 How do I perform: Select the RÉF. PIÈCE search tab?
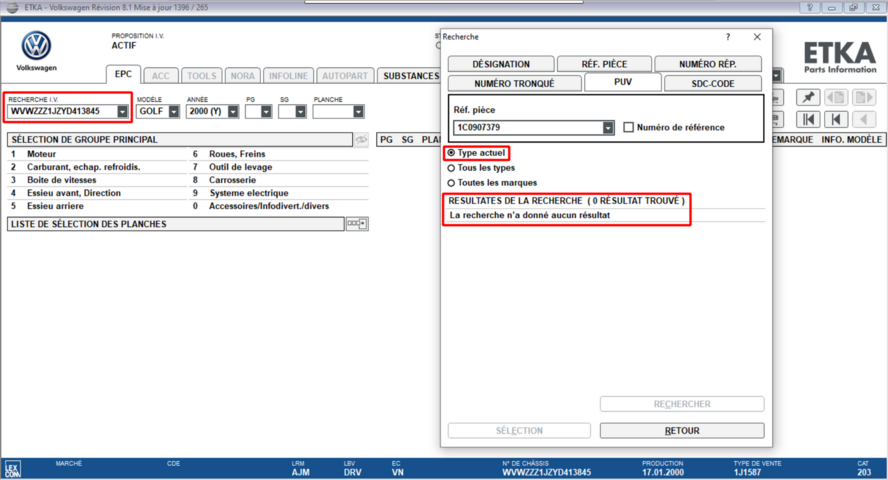[x=604, y=64]
